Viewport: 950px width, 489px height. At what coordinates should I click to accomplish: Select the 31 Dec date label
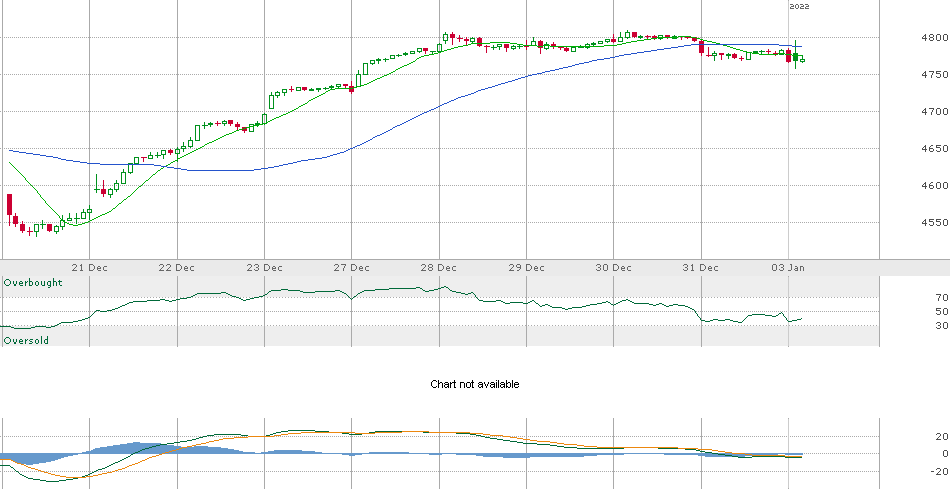(x=701, y=267)
